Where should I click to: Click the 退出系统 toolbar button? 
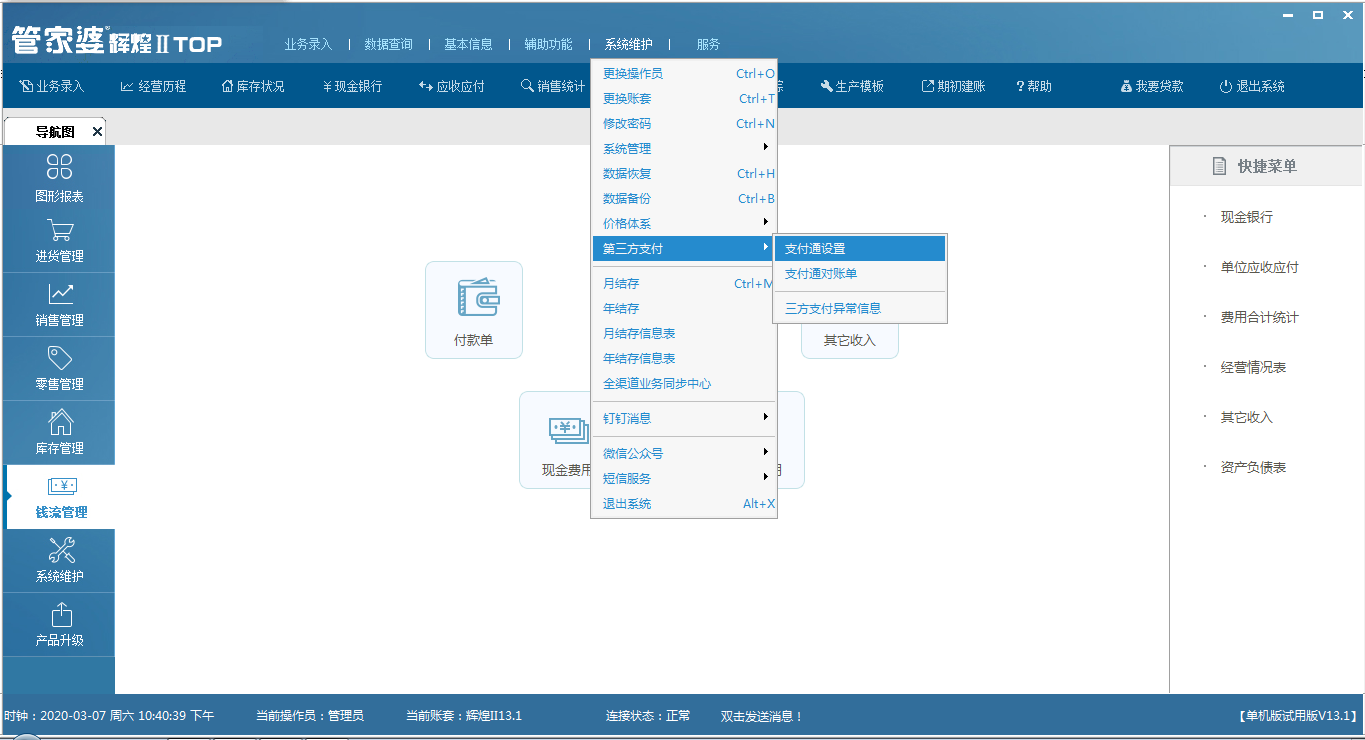tap(1252, 86)
